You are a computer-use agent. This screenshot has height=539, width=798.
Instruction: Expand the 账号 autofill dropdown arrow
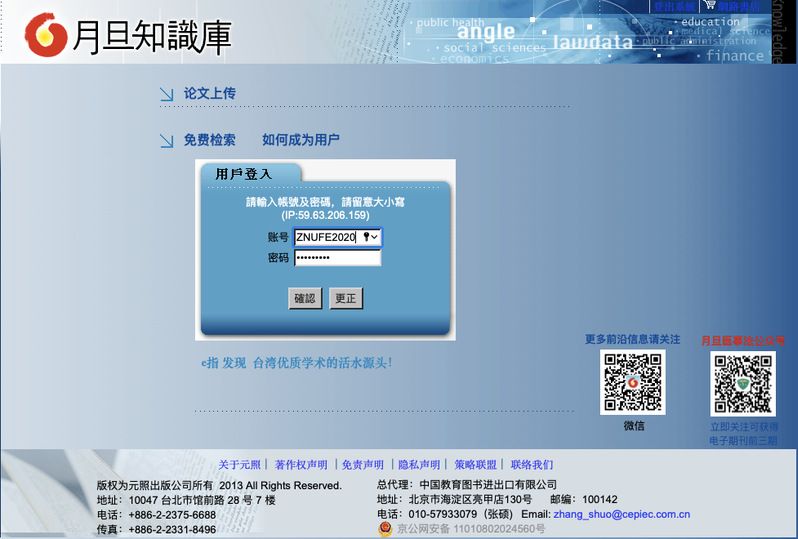click(375, 237)
